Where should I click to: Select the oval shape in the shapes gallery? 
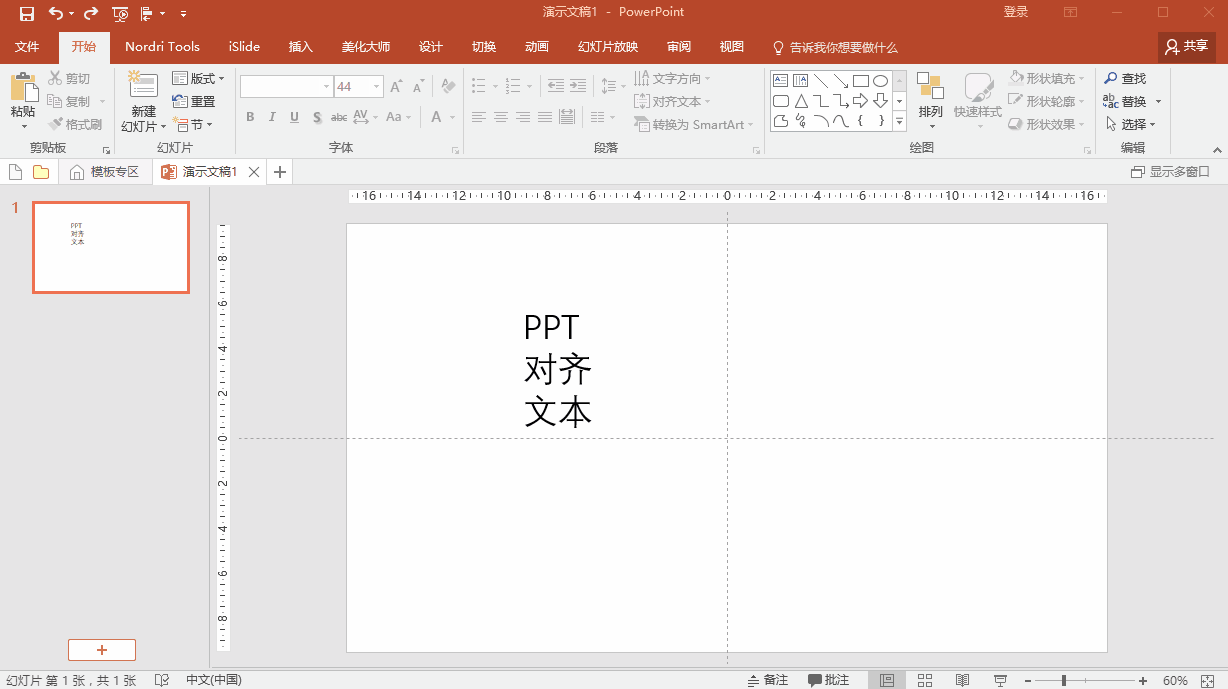point(880,81)
